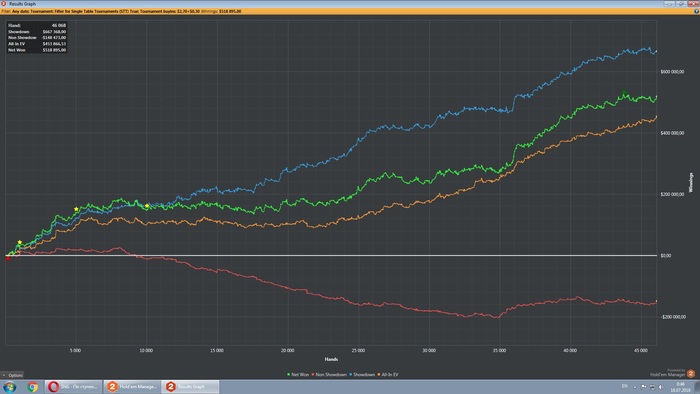The height and width of the screenshot is (394, 700).
Task: Click the Results Graph title bar icon
Action: (4, 4)
